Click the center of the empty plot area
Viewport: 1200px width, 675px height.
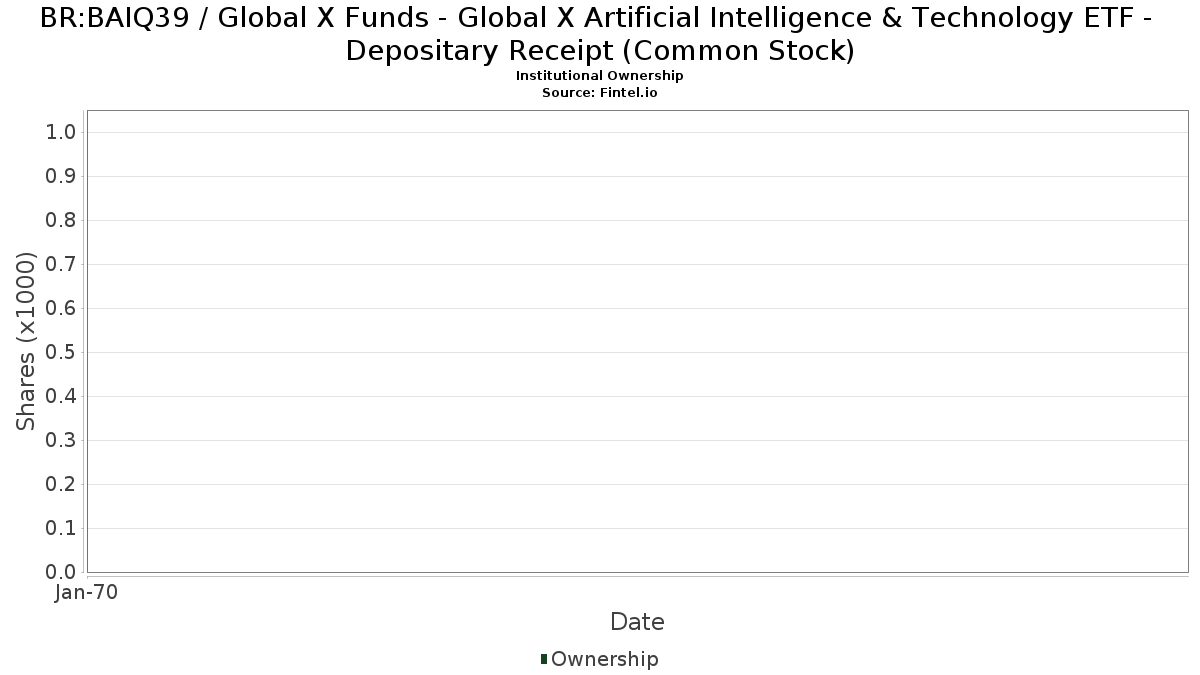tap(637, 341)
